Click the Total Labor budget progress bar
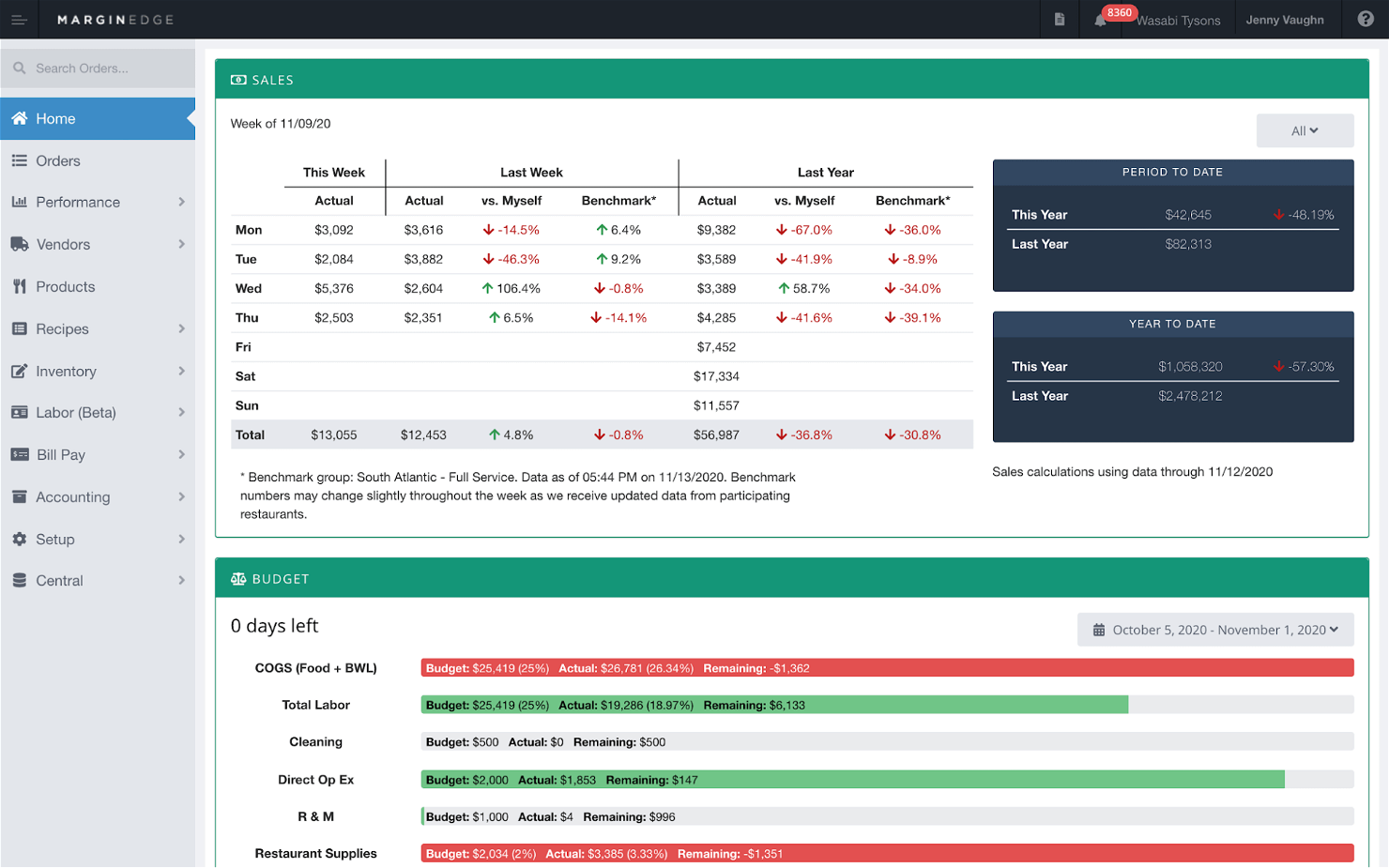The image size is (1389, 868). [770, 705]
